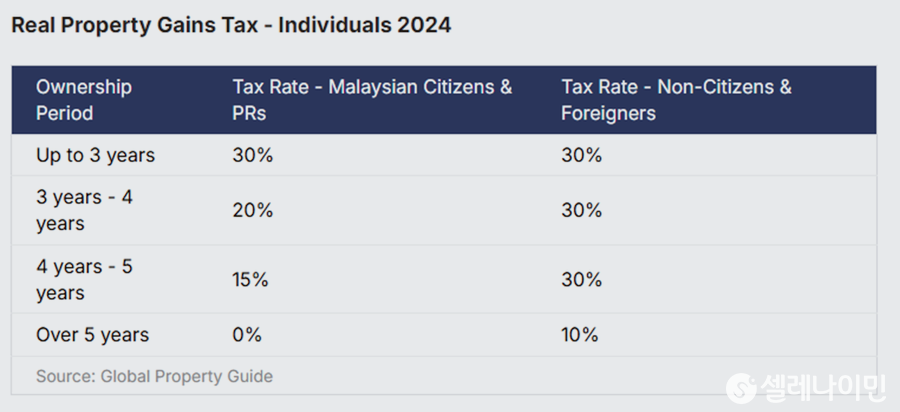This screenshot has width=900, height=412.
Task: Click citizens 30% in Up to 3 years row
Action: tap(253, 156)
